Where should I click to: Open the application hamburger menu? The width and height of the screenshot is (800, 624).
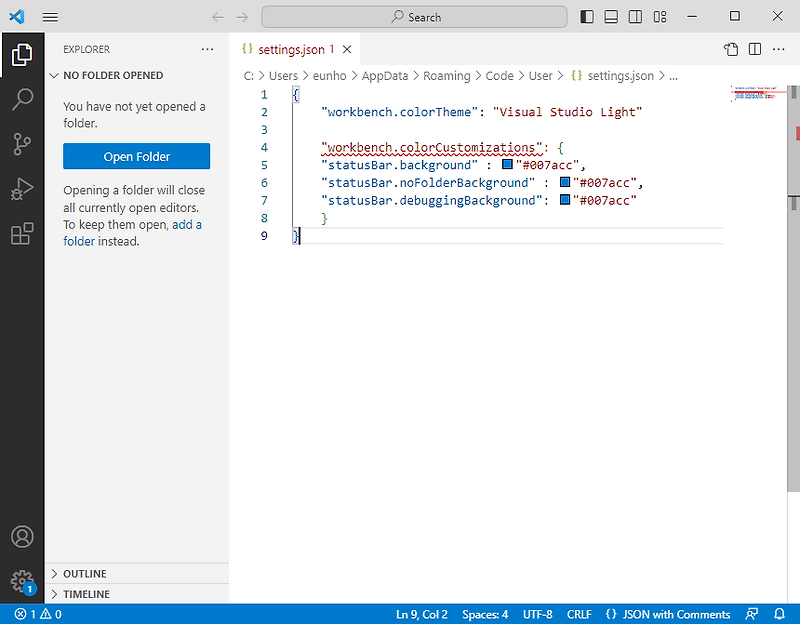coord(50,16)
